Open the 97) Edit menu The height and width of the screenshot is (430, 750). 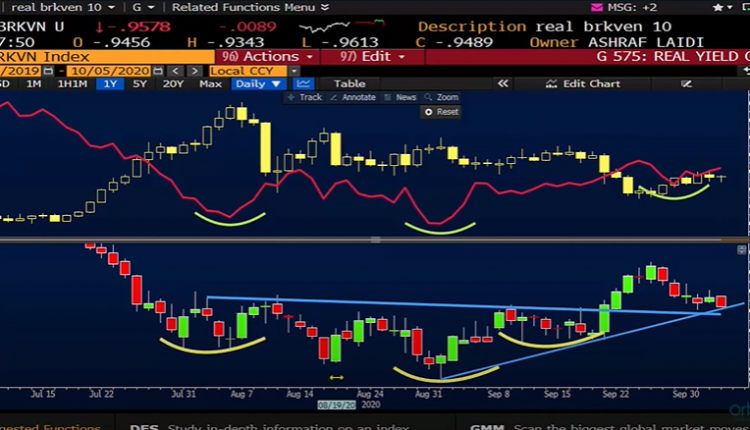tap(373, 56)
